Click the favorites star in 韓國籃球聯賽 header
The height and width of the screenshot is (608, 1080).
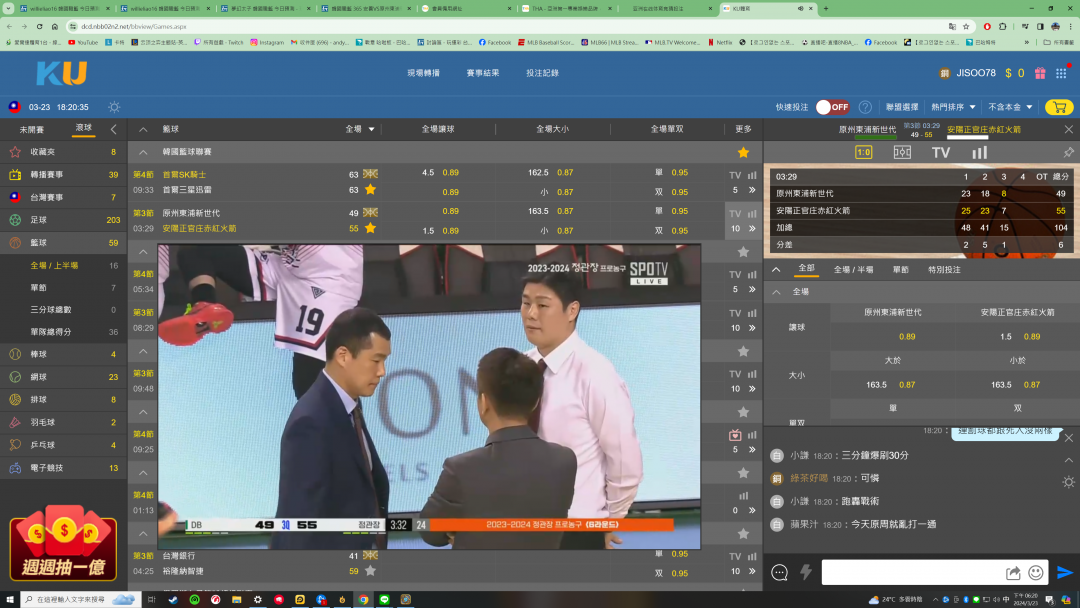[x=743, y=152]
